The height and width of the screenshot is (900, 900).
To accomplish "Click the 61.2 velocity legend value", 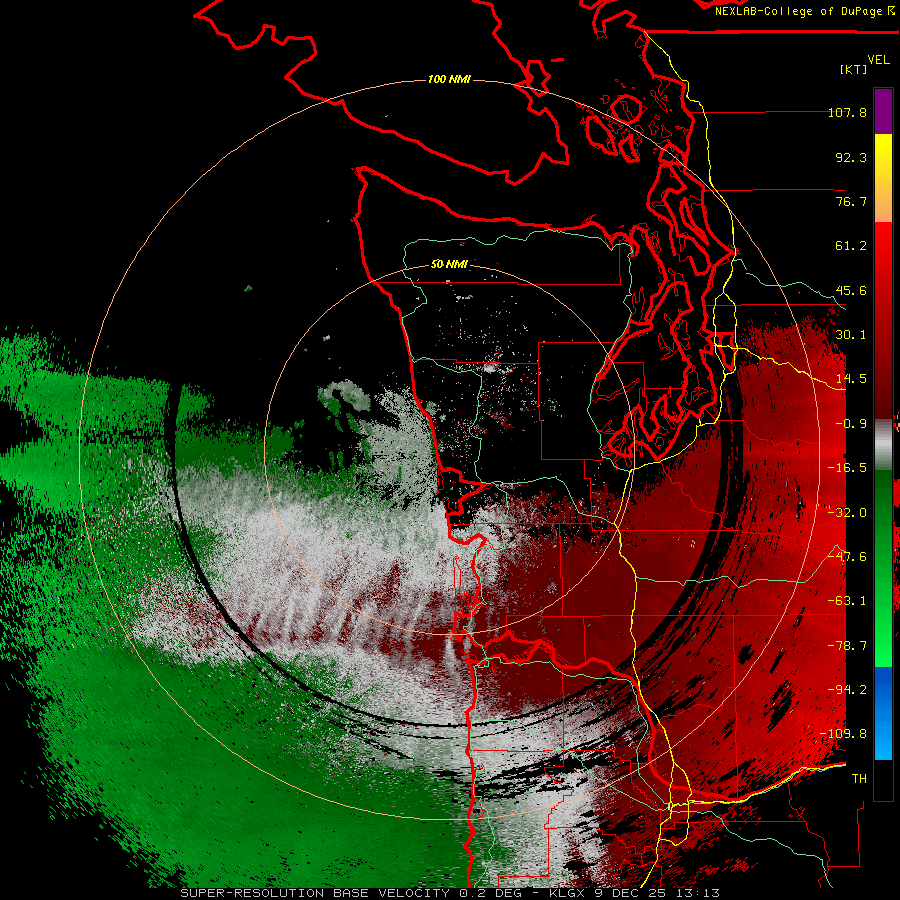I will [851, 246].
